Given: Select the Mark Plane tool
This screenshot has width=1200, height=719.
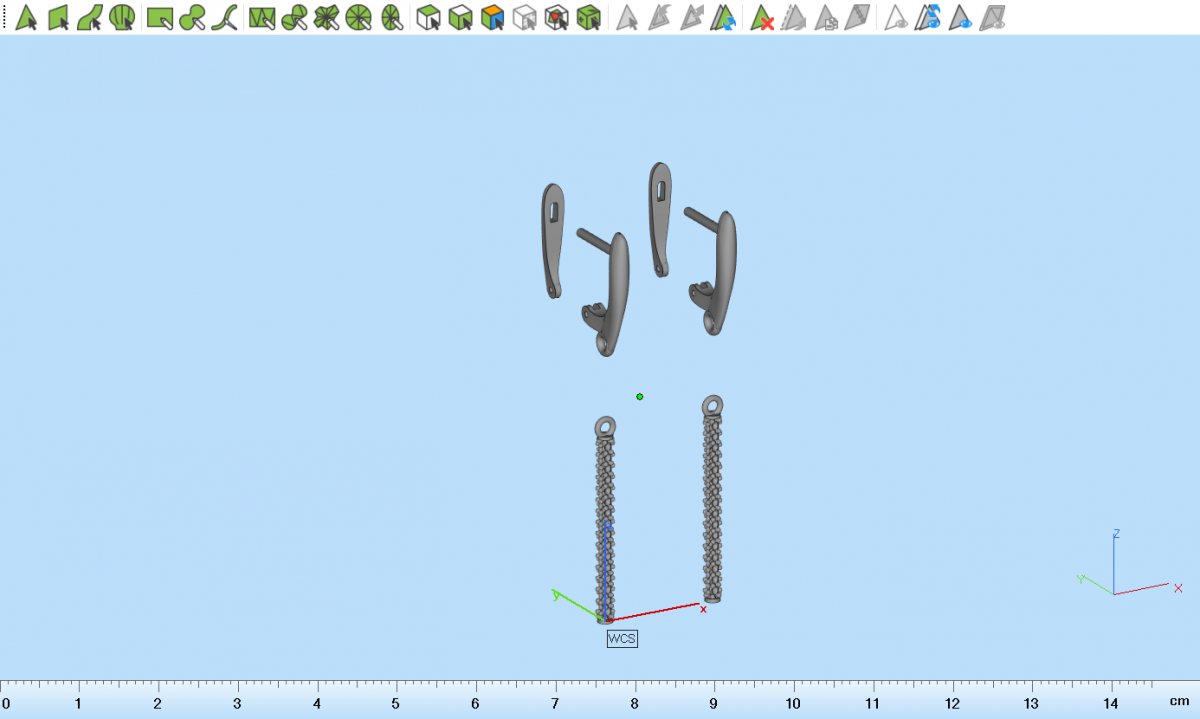Looking at the screenshot, I should 58,17.
